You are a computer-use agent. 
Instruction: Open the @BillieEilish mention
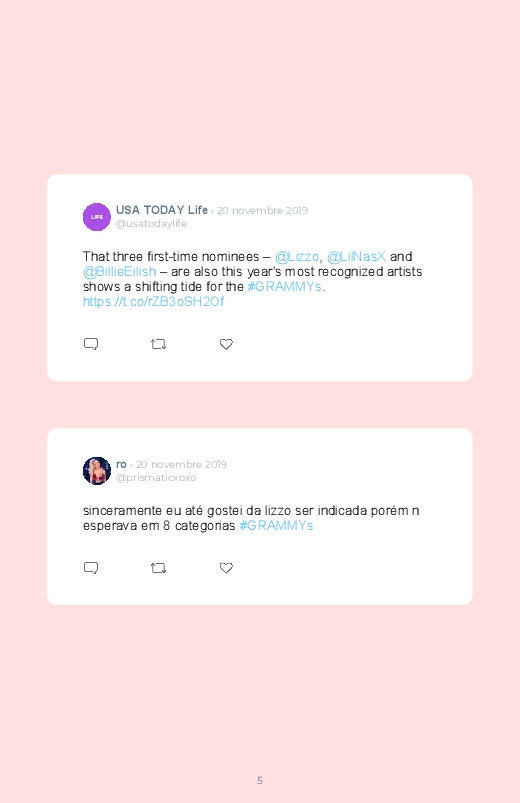tap(119, 271)
